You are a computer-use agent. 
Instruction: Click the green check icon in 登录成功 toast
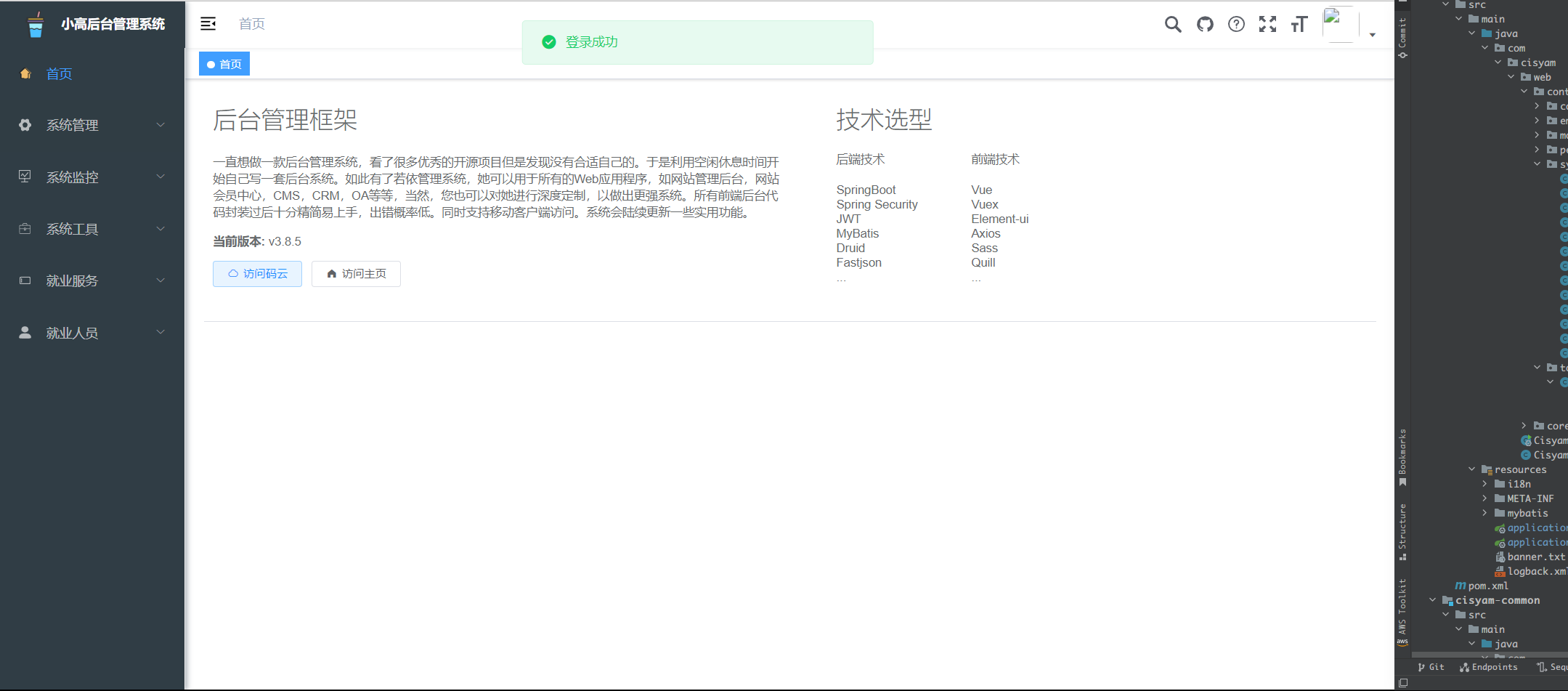[x=549, y=42]
